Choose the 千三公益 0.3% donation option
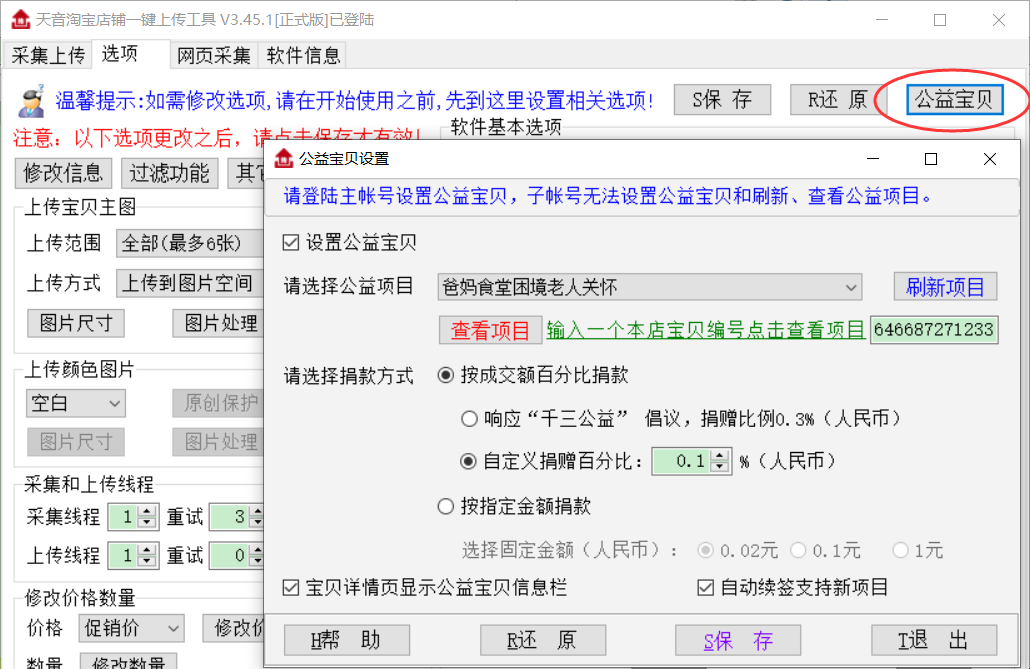The width and height of the screenshot is (1030, 669). click(468, 419)
